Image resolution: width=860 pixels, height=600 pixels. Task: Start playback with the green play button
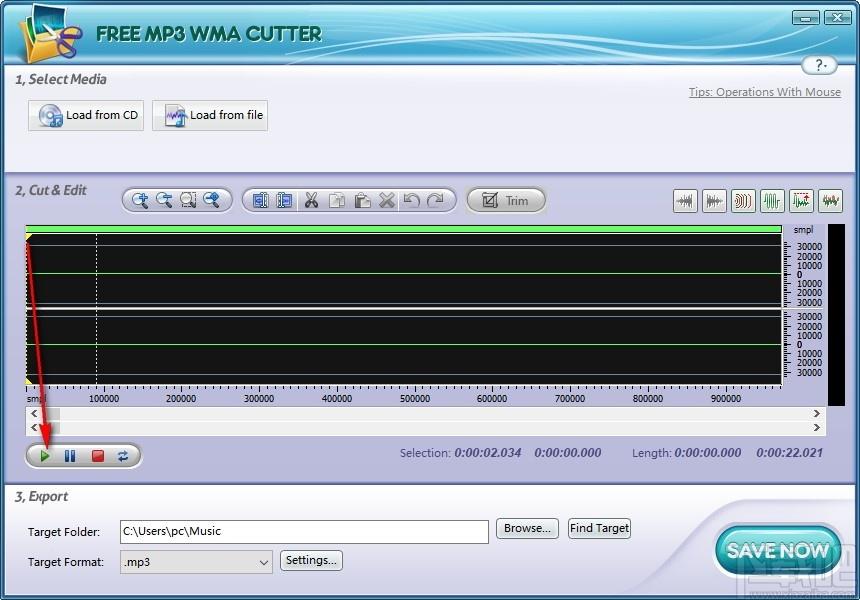tap(45, 456)
